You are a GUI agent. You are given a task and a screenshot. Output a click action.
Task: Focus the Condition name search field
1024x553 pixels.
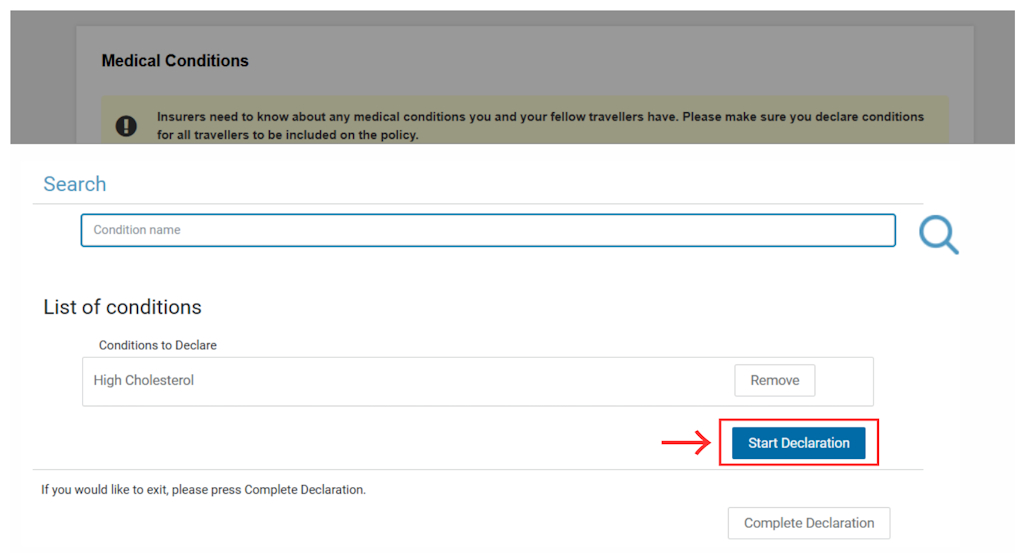488,230
